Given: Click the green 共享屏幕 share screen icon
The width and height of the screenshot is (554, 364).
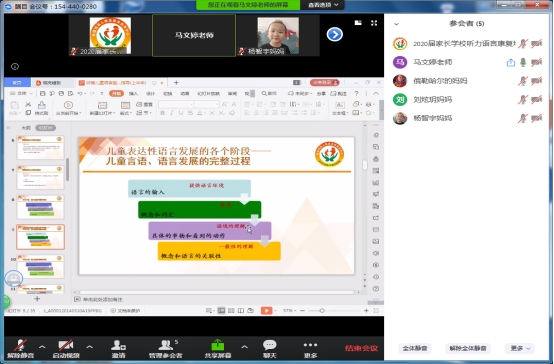Looking at the screenshot, I should (218, 345).
